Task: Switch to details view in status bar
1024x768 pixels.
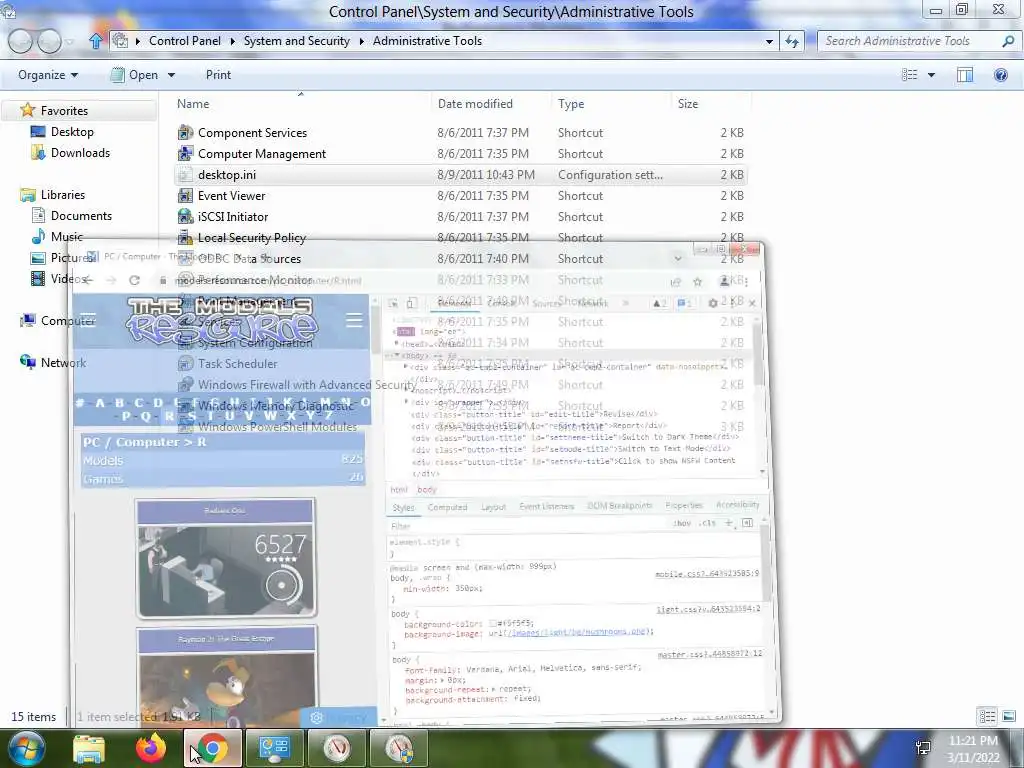Action: point(987,716)
